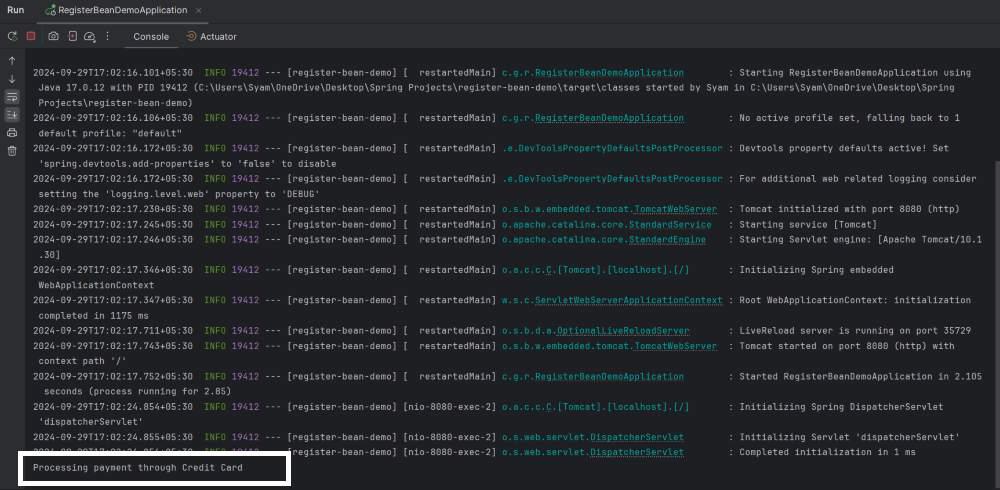
Task: Click the Rerun application icon
Action: (12, 36)
